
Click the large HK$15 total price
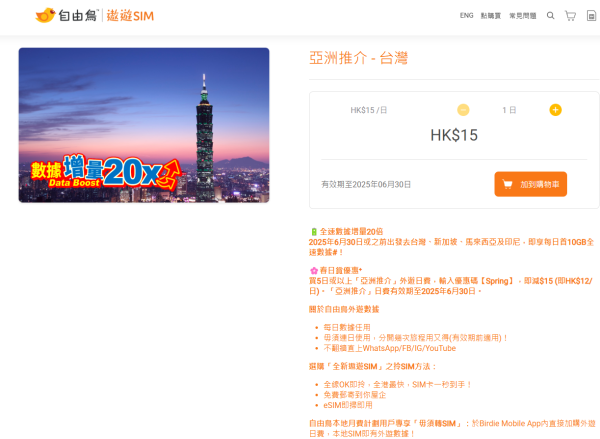(x=454, y=135)
